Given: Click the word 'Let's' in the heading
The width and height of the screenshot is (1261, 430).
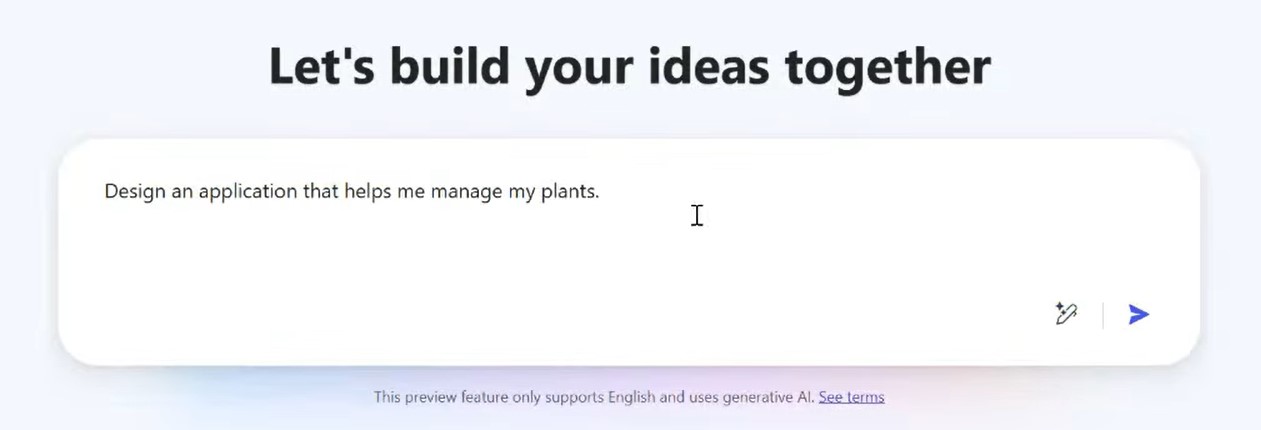Looking at the screenshot, I should [322, 66].
